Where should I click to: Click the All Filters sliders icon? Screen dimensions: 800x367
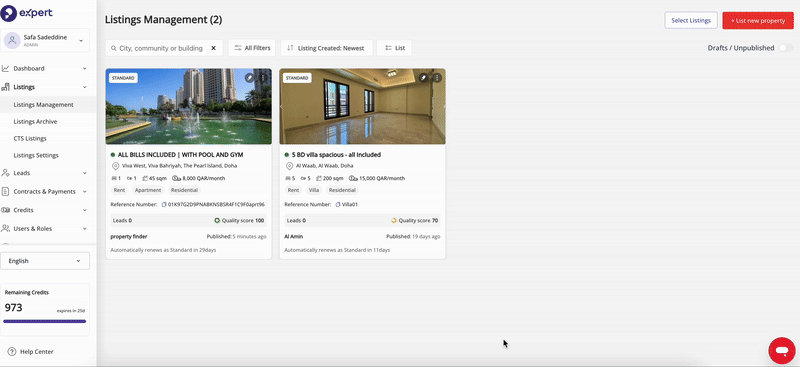[238, 48]
